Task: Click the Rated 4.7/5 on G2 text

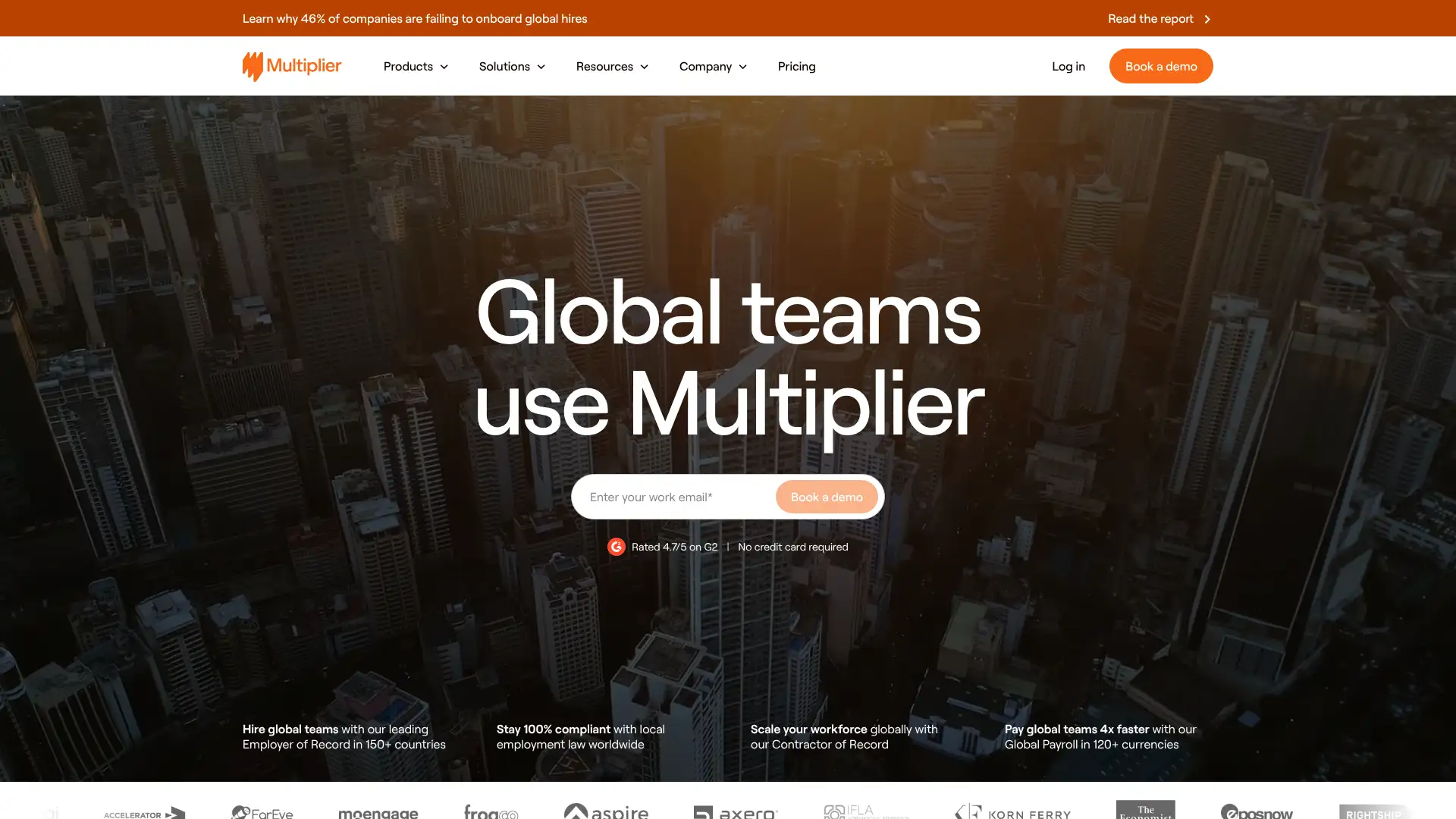Action: click(x=674, y=547)
